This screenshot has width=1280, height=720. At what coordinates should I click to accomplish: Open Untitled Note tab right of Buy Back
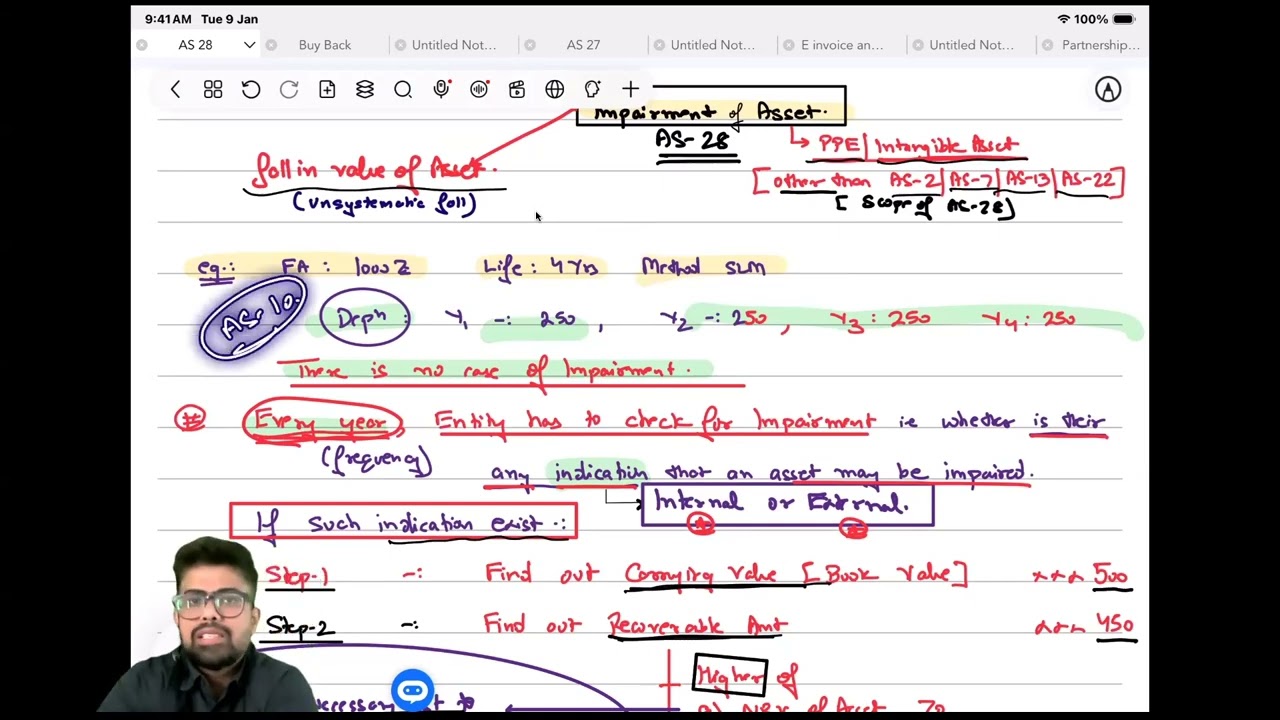tap(454, 45)
